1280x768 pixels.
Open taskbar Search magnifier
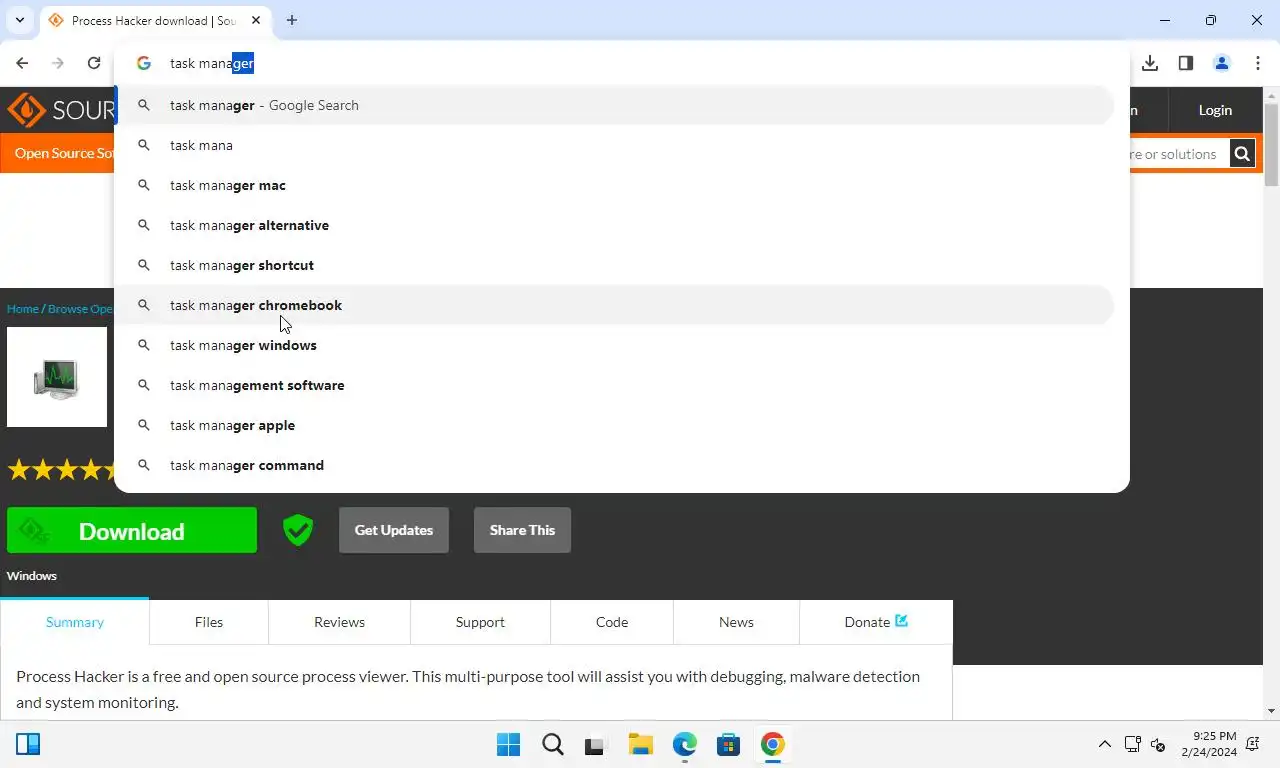[x=552, y=744]
